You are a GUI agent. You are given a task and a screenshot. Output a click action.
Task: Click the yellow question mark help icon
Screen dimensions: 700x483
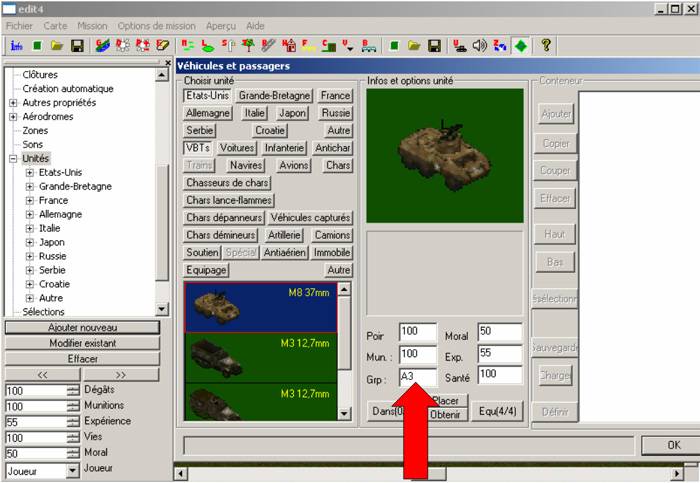[547, 45]
